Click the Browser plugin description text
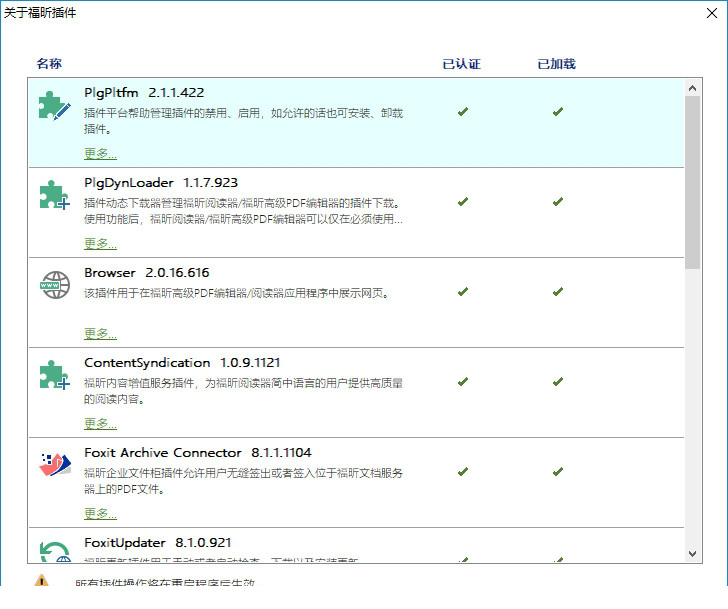Viewport: 728px width, 609px height. click(237, 293)
